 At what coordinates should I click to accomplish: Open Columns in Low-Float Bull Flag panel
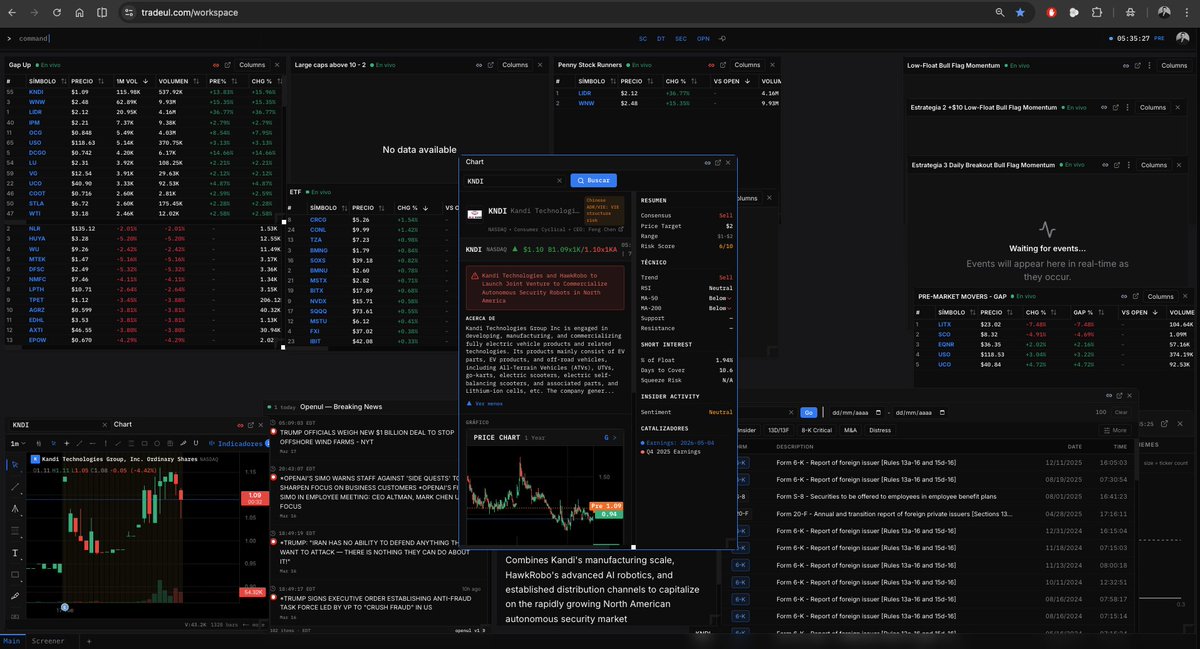(x=1174, y=65)
